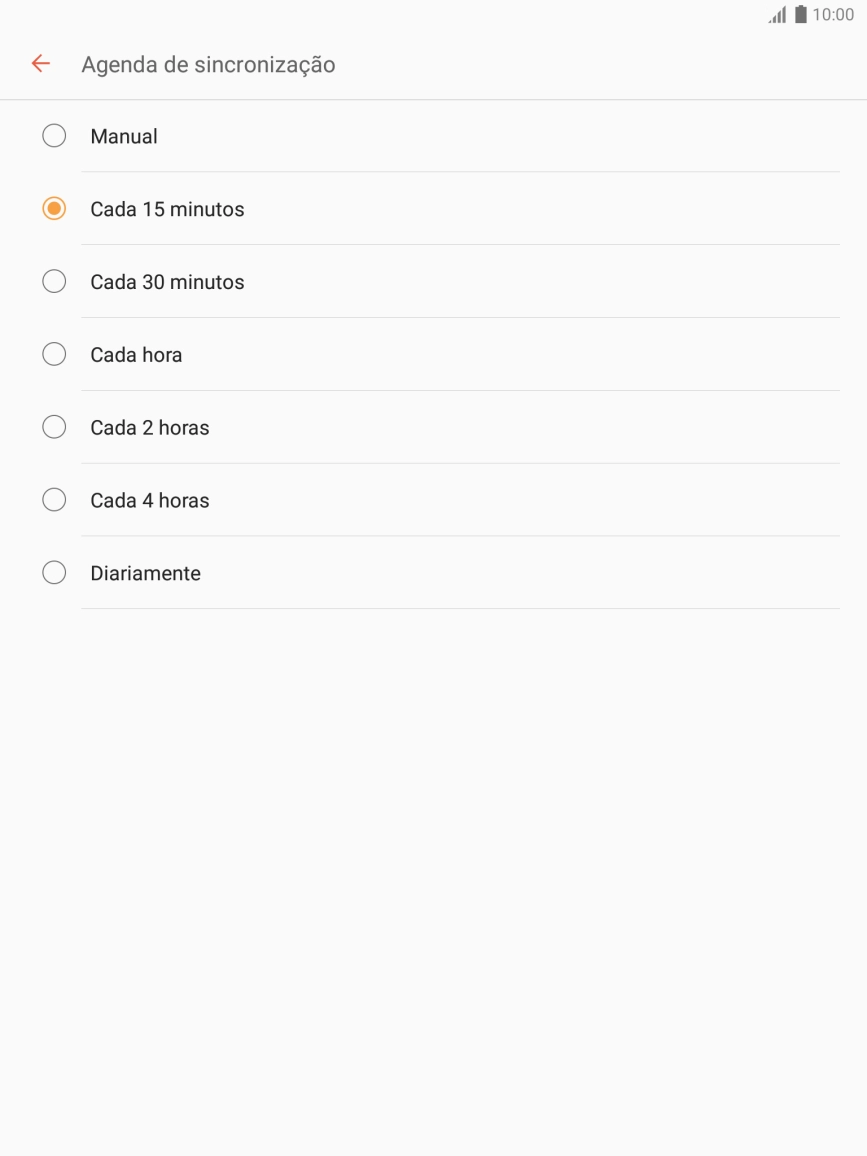Check the Diariamente radio button

[x=54, y=573]
